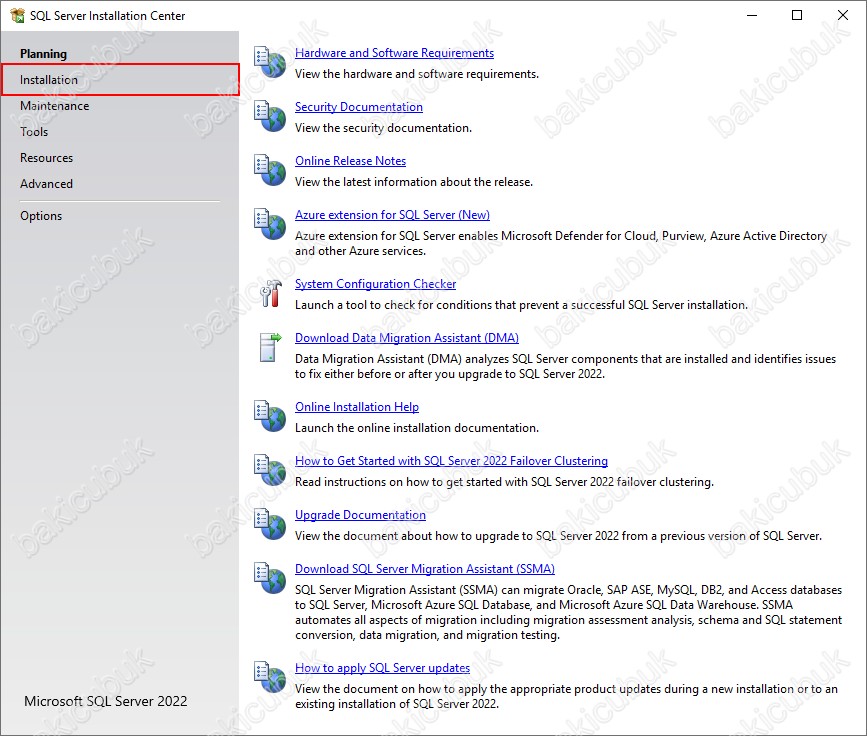Viewport: 867px width, 736px height.
Task: Click Download Data Migration Assistant (DMA) link
Action: pos(407,338)
